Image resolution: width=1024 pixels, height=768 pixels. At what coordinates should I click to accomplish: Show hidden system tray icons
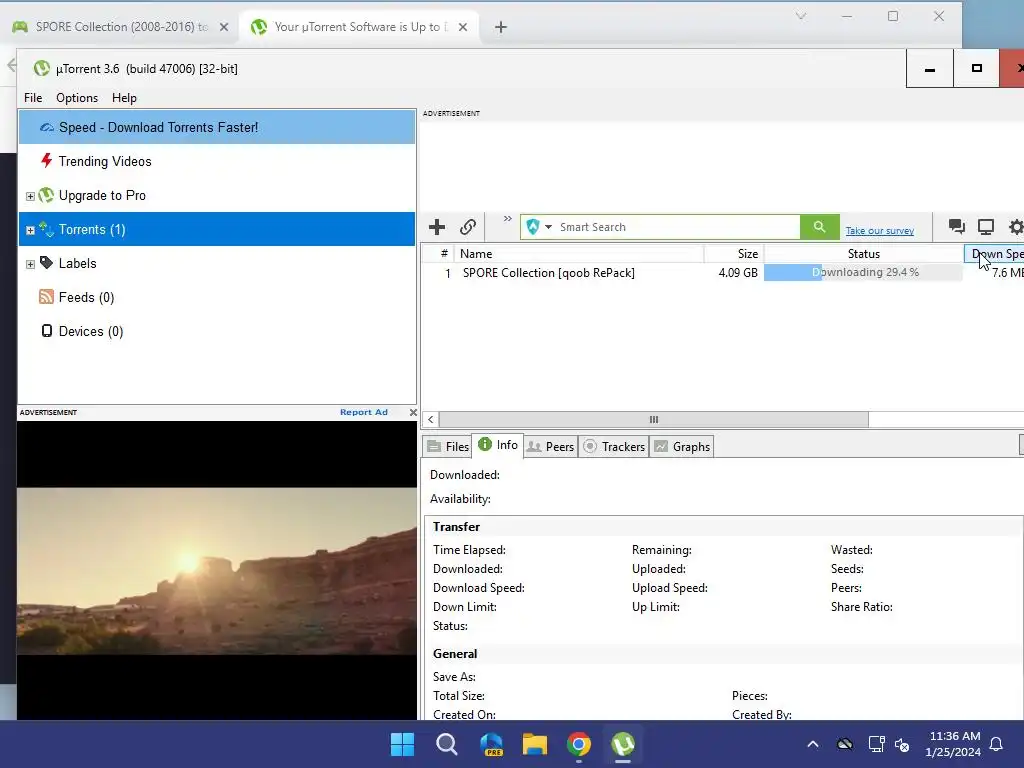click(x=813, y=744)
